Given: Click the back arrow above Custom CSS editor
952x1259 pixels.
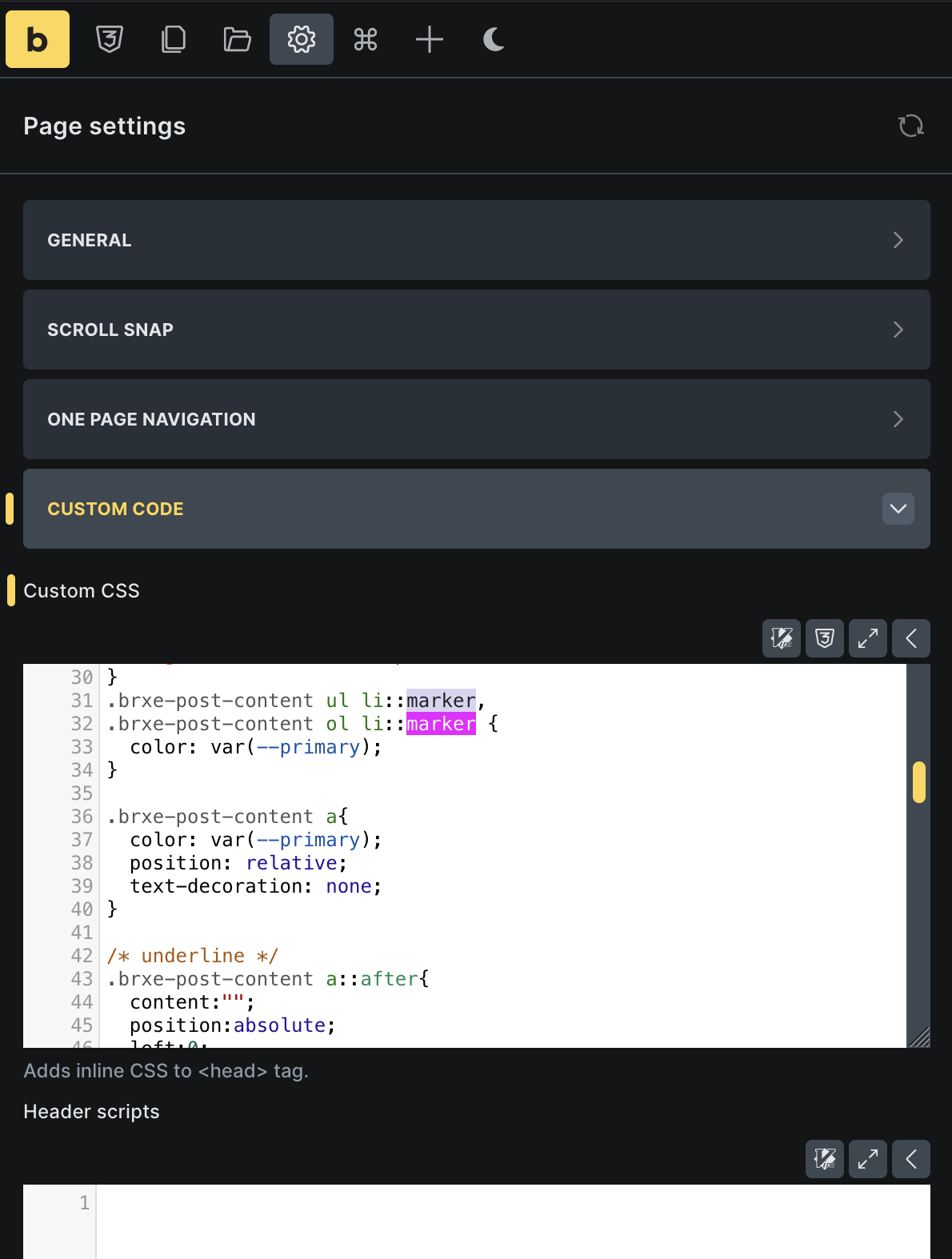Looking at the screenshot, I should 911,638.
